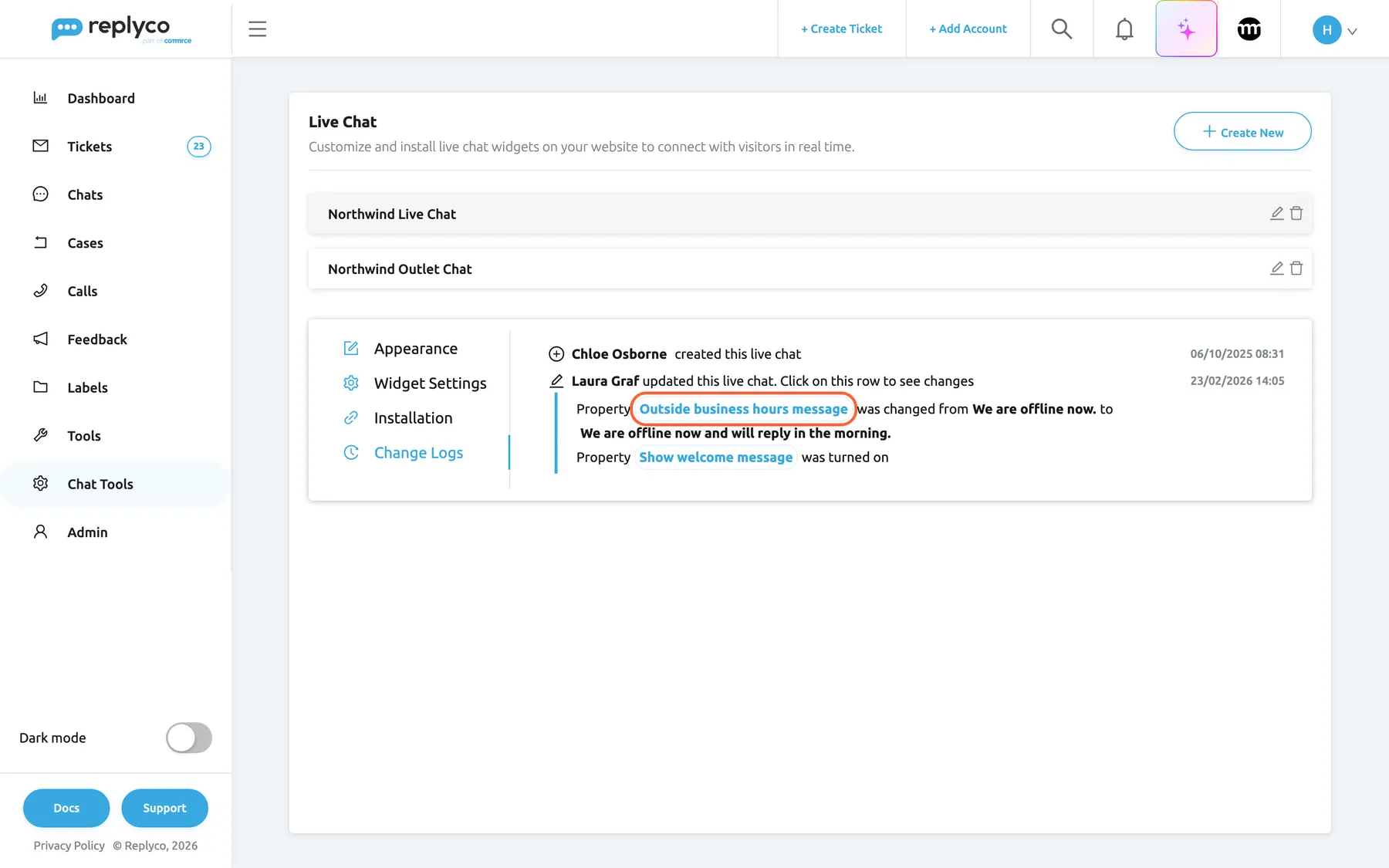Viewport: 1389px width, 868px height.
Task: Select Chat Tools in the sidebar
Action: point(116,484)
